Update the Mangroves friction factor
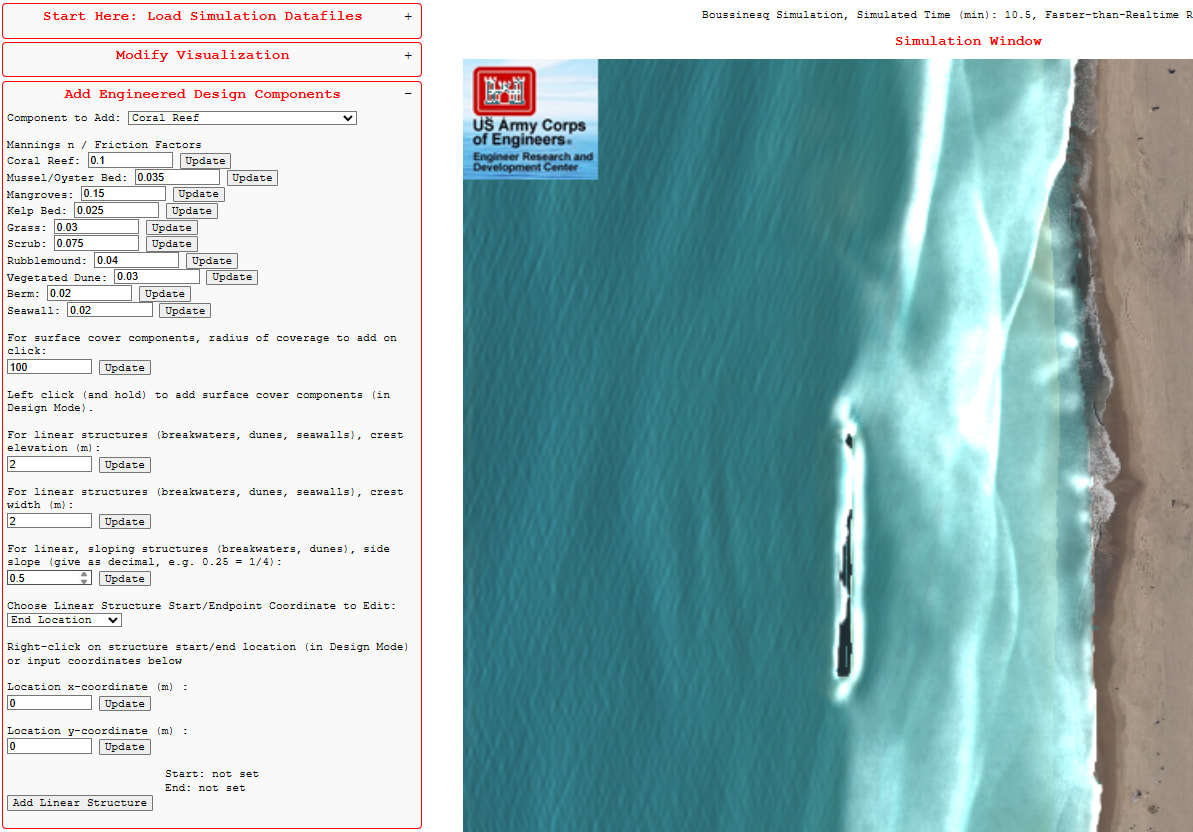 [198, 194]
